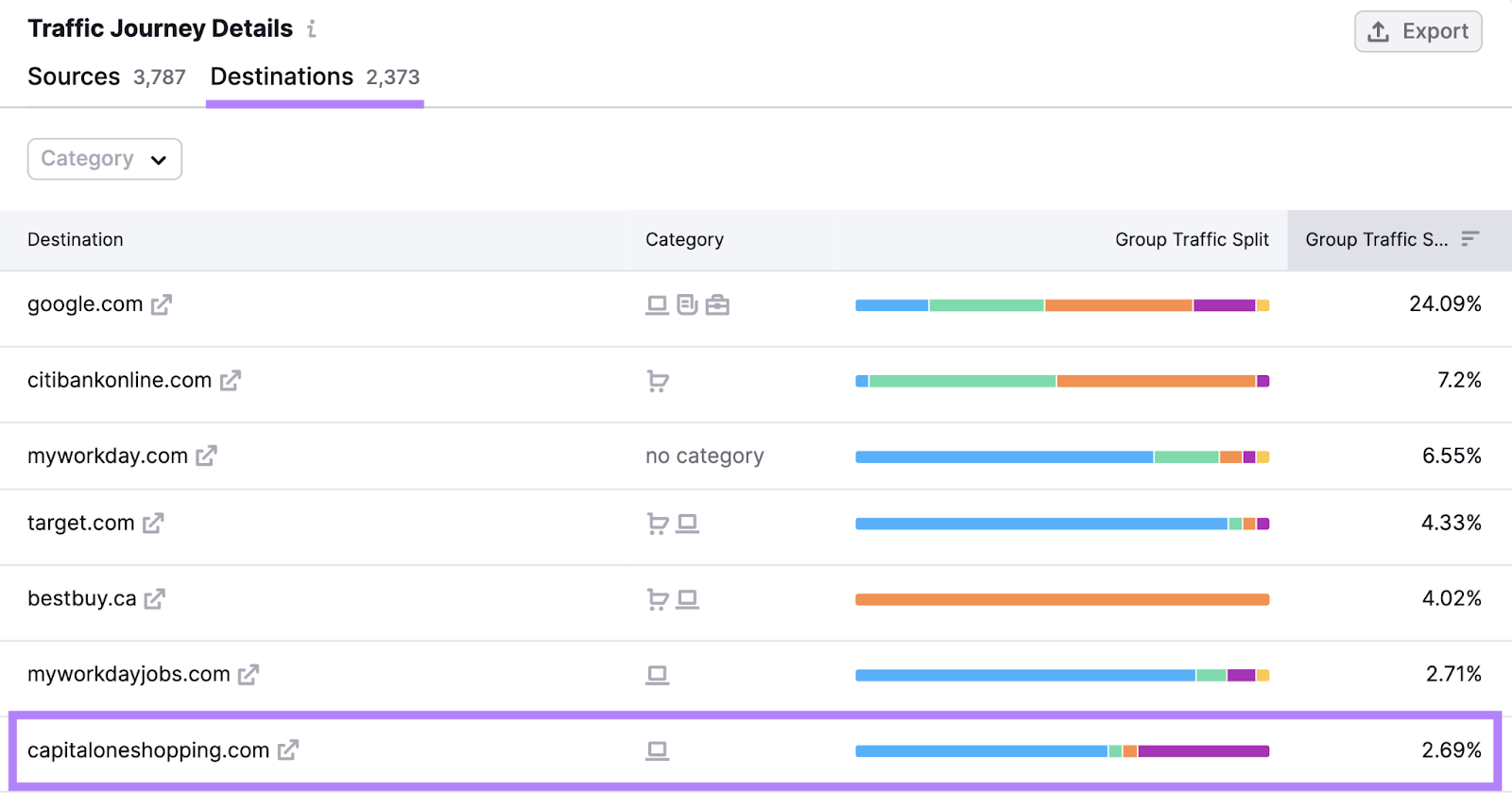Open citibankonline.com external link icon

(x=231, y=380)
